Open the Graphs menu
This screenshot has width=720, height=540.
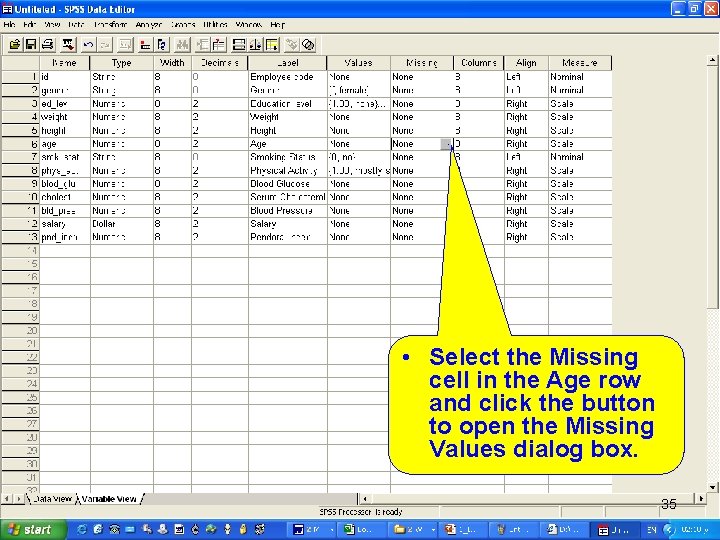pos(183,24)
